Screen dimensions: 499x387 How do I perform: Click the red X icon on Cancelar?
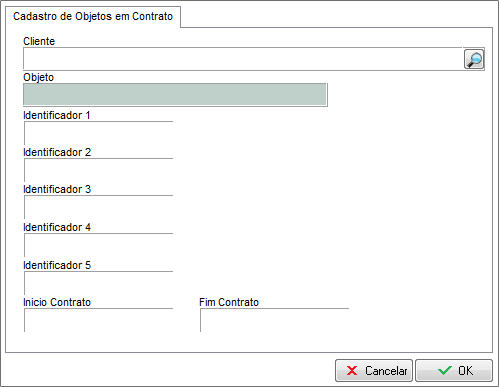click(352, 371)
